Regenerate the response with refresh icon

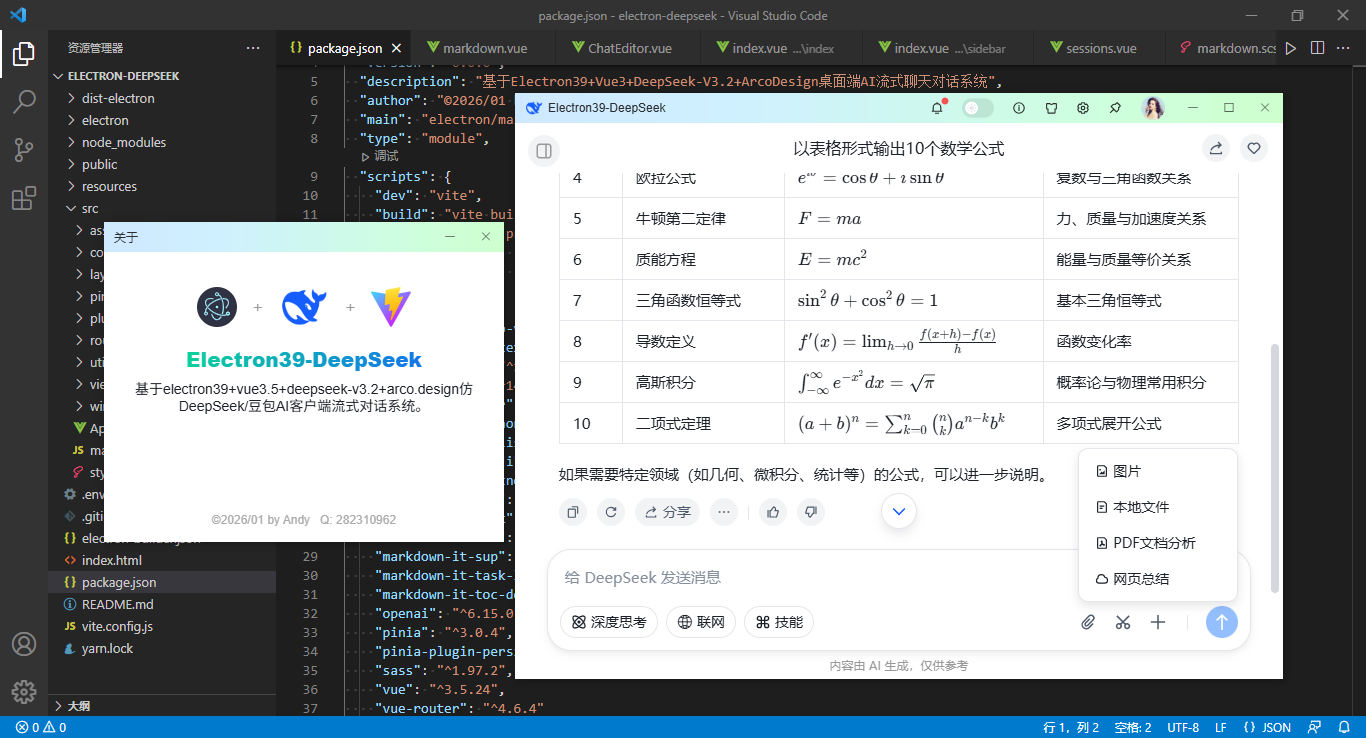[608, 511]
